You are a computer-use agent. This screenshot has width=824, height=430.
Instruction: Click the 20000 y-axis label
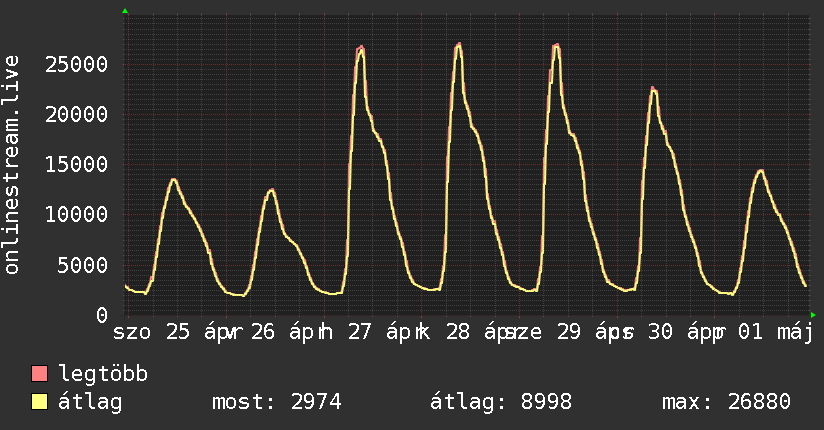(76, 115)
